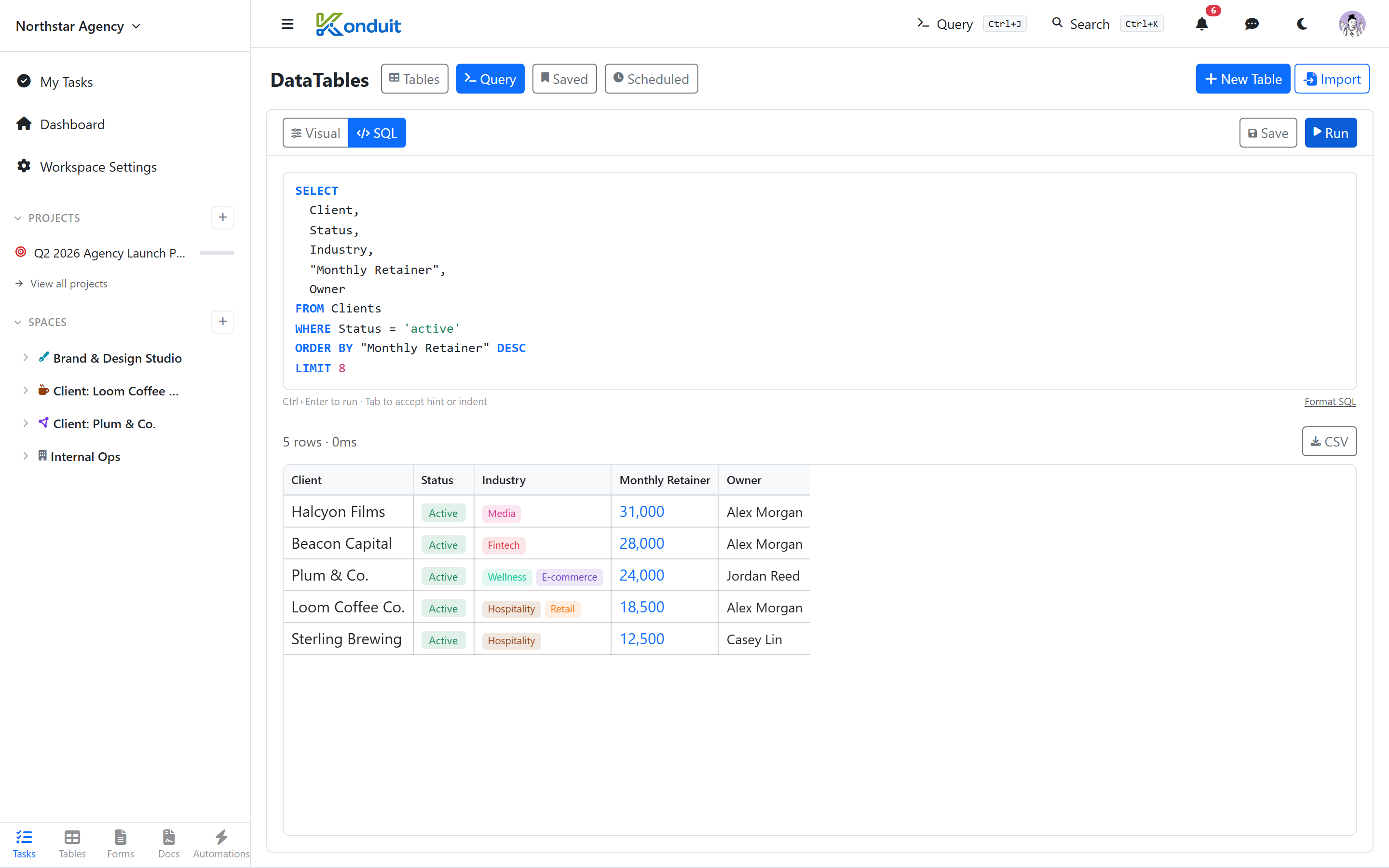Click the Konduit logo
1389x868 pixels.
[x=358, y=25]
